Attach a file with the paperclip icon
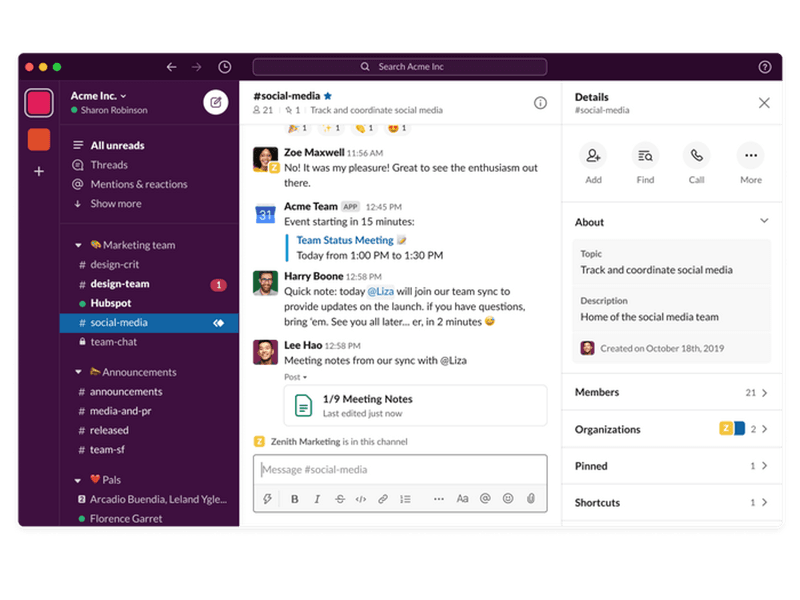The width and height of the screenshot is (800, 600). [x=529, y=499]
